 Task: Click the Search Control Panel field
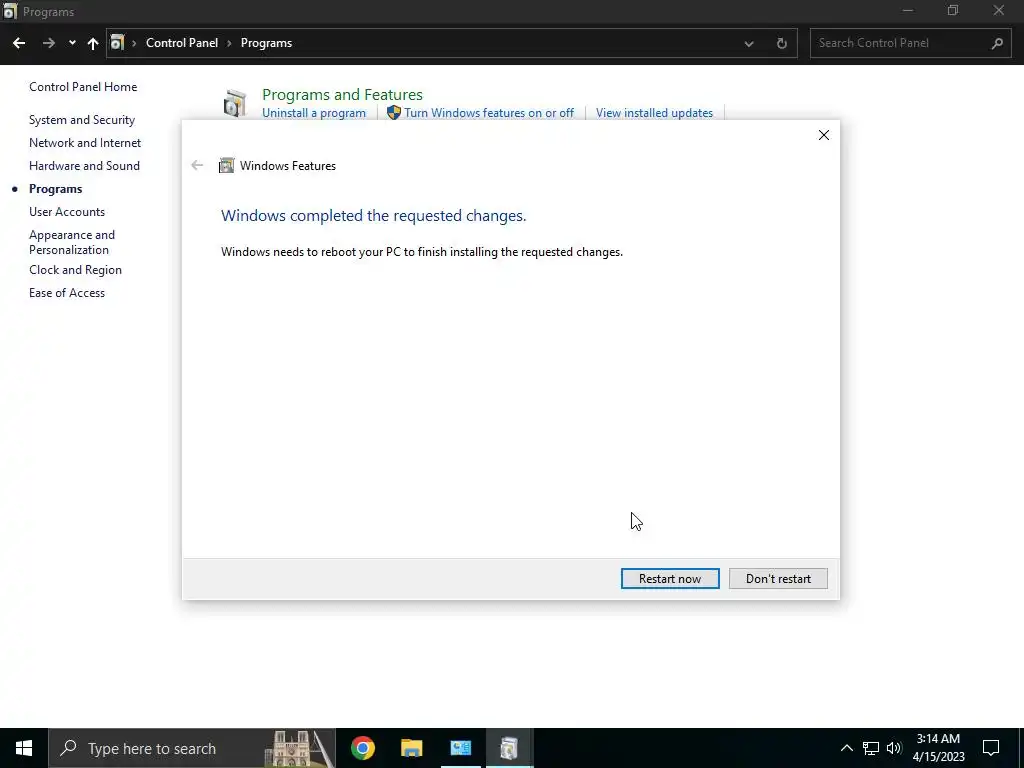(x=911, y=43)
